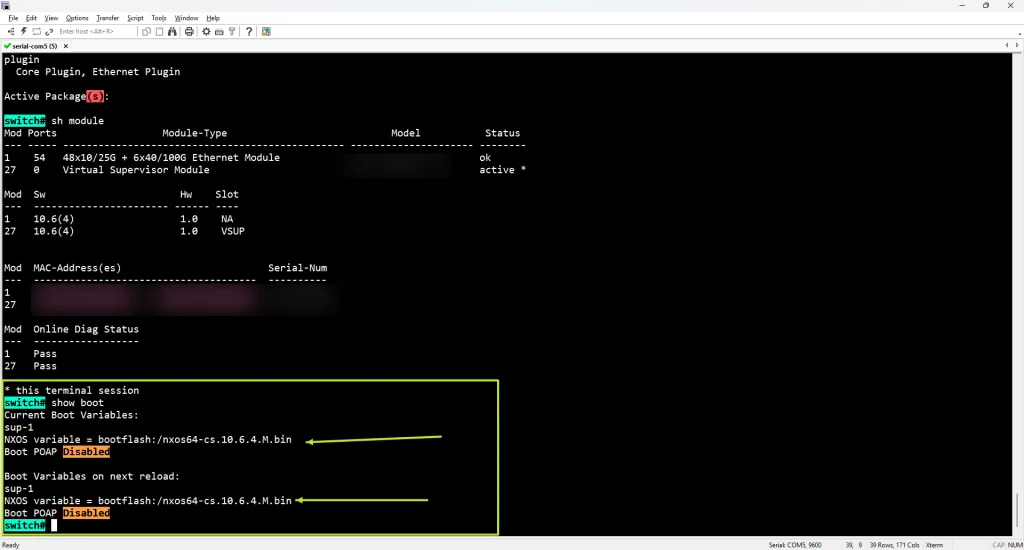Click the NUM indicator in status bar
Image resolution: width=1024 pixels, height=550 pixels.
pyautogui.click(x=1015, y=545)
